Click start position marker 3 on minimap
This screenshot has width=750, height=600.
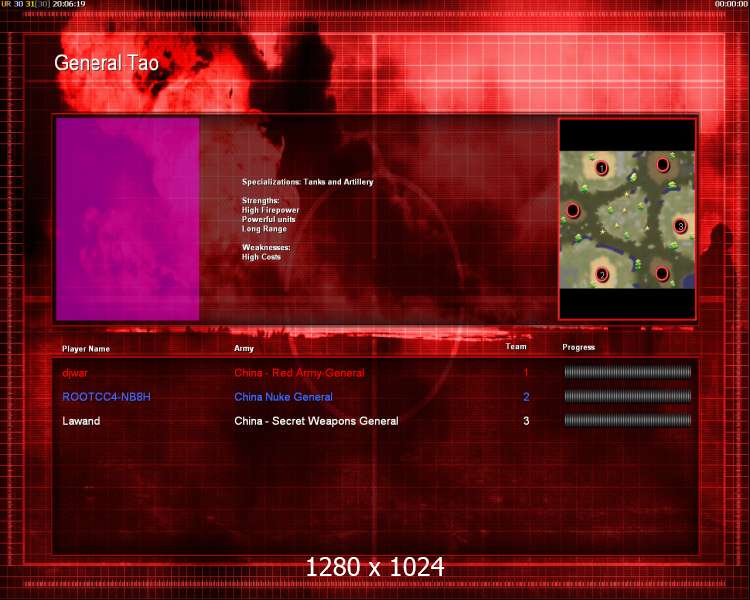pos(680,226)
